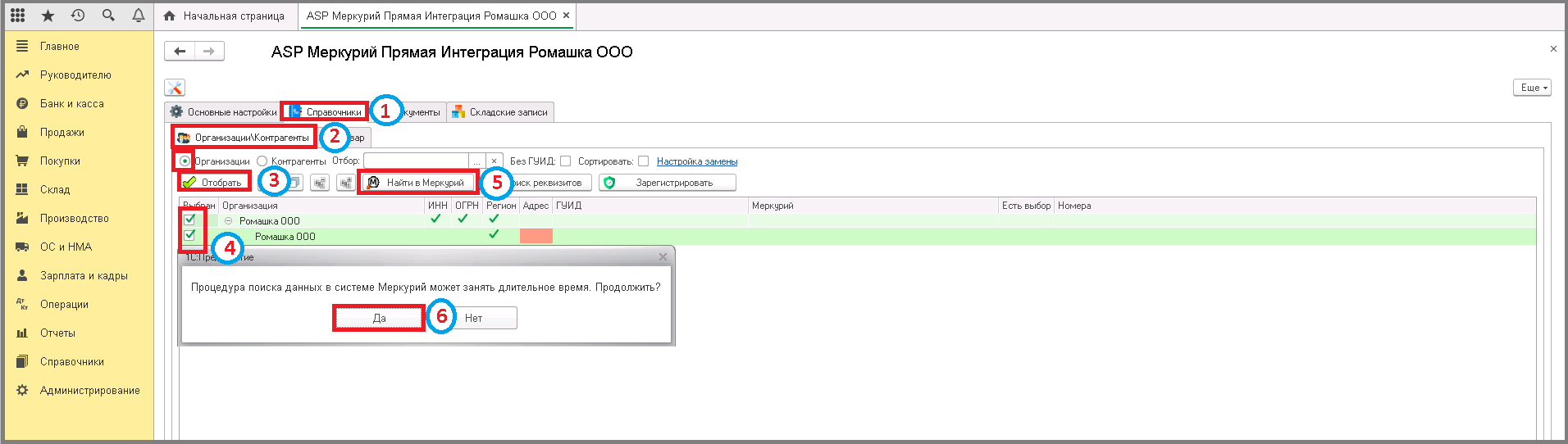Open Продажи section in sidebar

tap(62, 133)
